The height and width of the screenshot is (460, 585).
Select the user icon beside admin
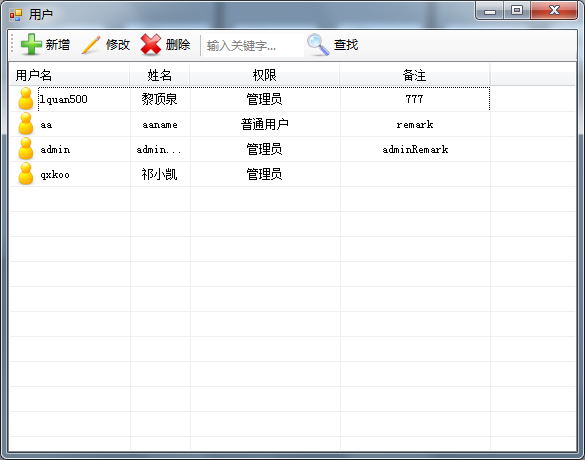tap(26, 148)
